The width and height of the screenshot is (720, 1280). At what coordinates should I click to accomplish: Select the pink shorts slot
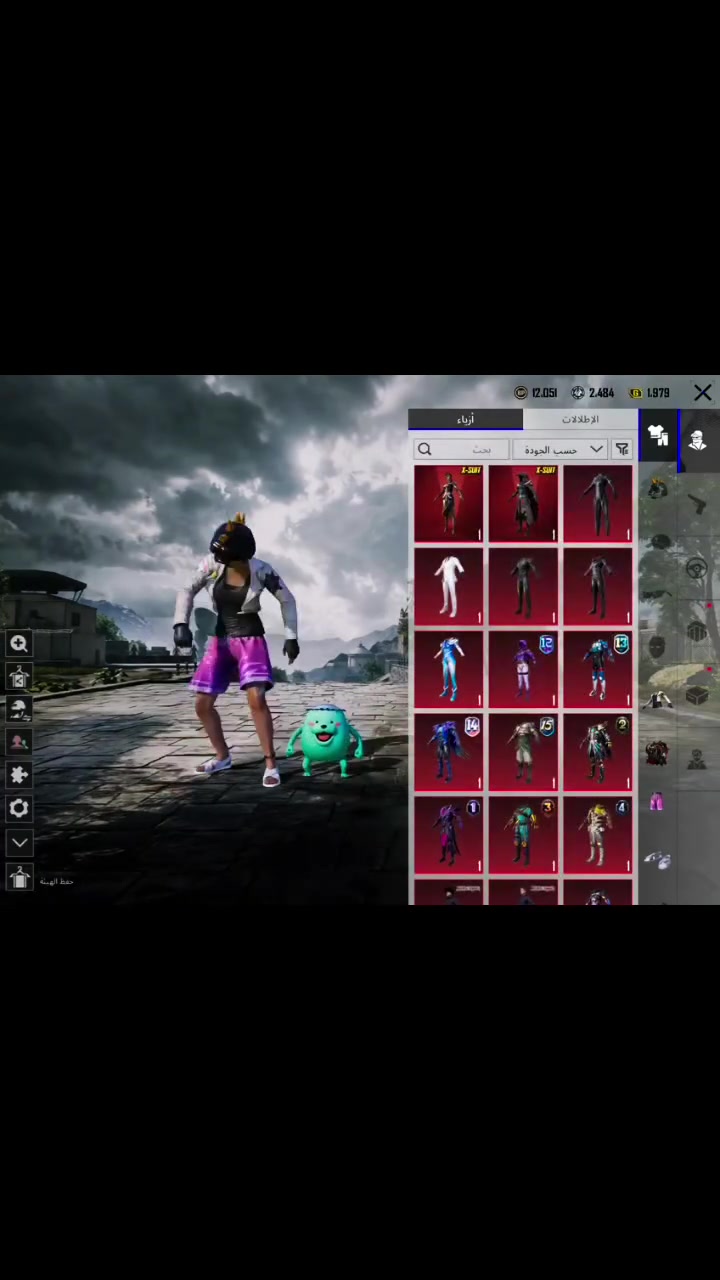coord(657,803)
